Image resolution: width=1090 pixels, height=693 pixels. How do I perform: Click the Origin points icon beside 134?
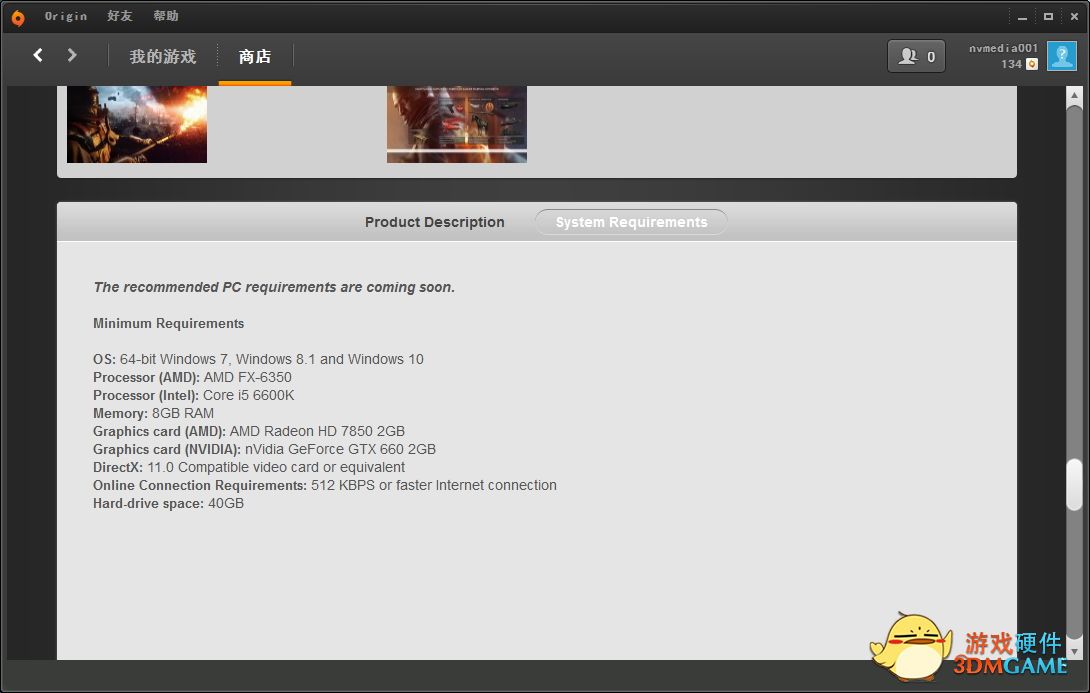pyautogui.click(x=1032, y=64)
